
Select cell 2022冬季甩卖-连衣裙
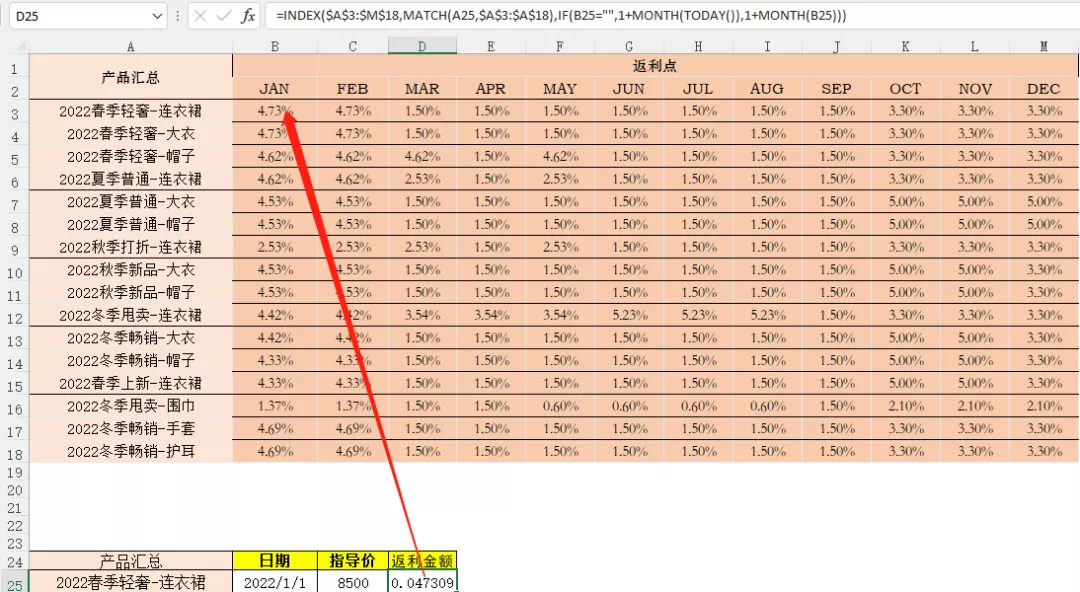[130, 315]
